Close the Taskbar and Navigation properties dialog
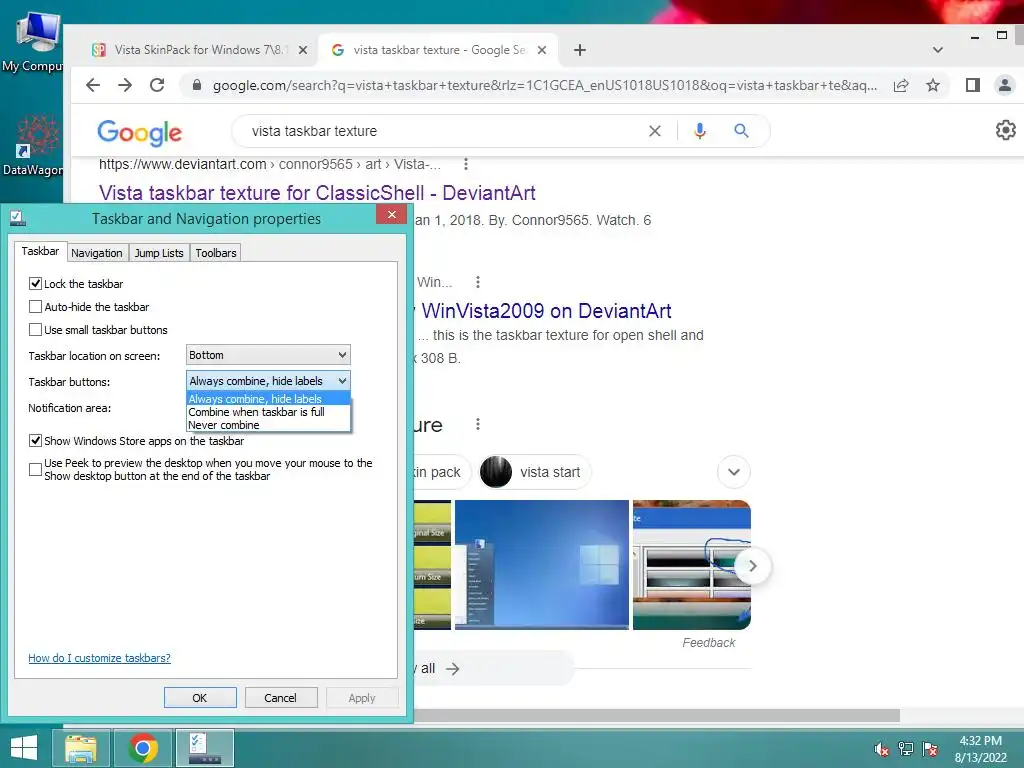Screen dimensions: 1024x768 click(391, 215)
